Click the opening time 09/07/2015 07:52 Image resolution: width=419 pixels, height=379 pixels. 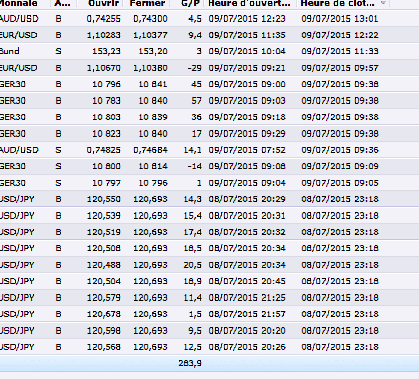click(x=247, y=150)
